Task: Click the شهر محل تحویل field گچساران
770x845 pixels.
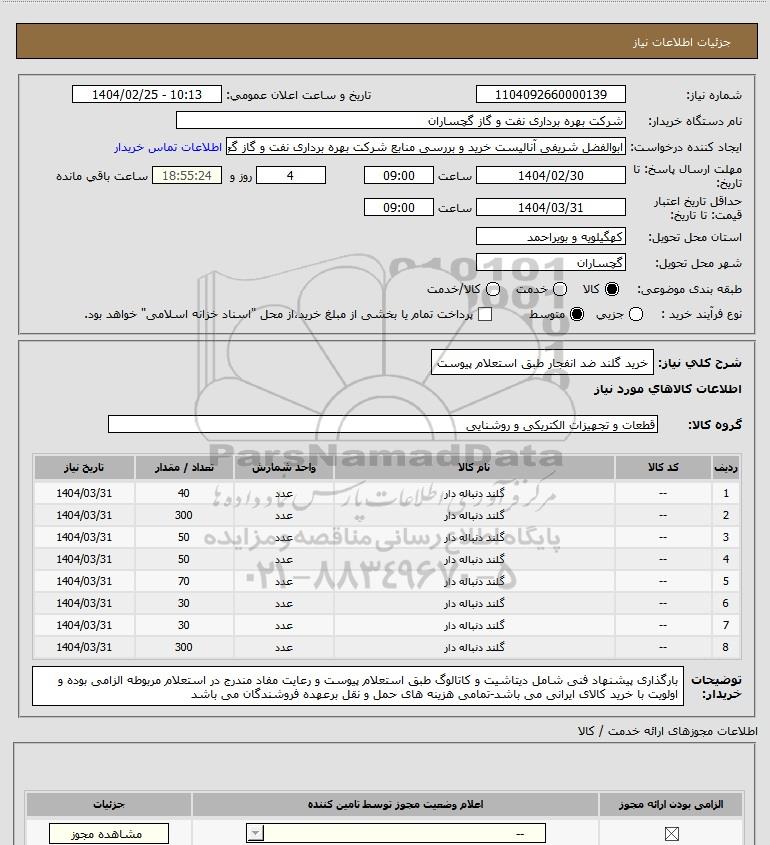Action: click(x=551, y=262)
